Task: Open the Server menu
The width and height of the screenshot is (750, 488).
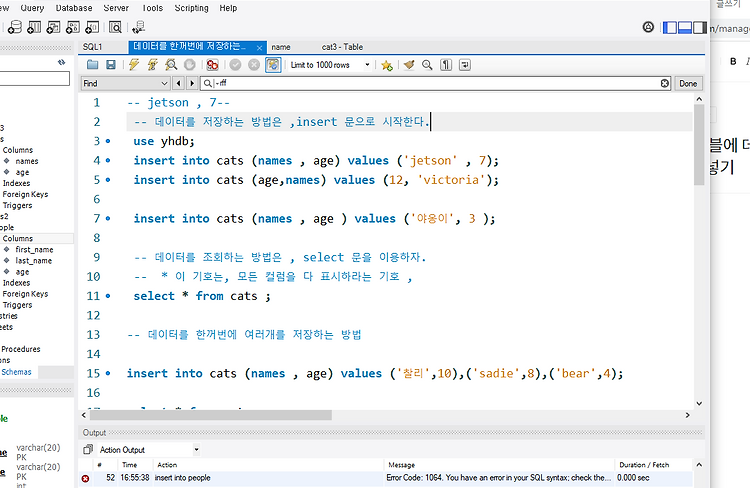Action: pos(116,8)
